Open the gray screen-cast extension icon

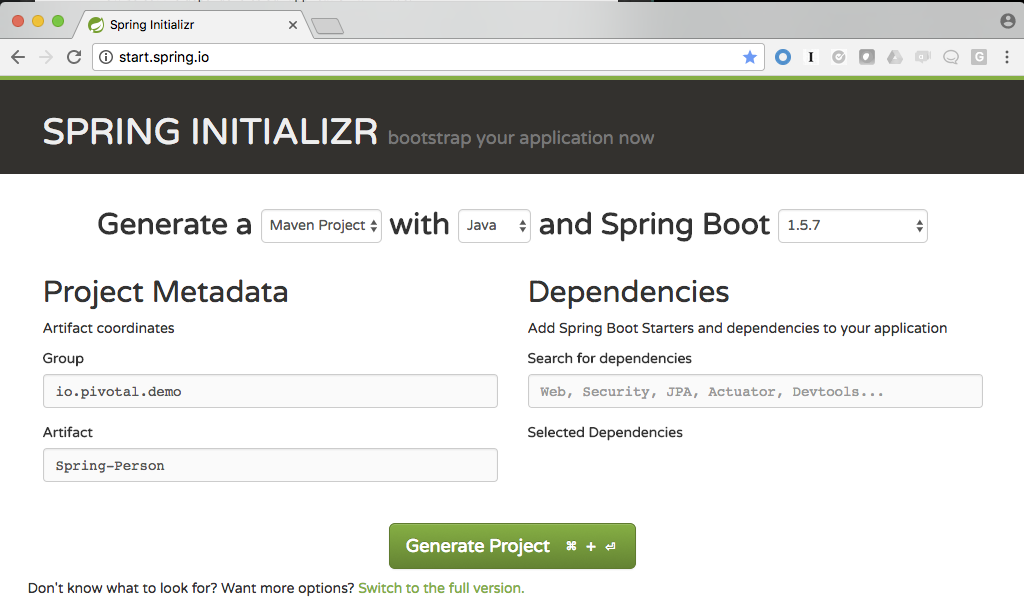coord(923,57)
